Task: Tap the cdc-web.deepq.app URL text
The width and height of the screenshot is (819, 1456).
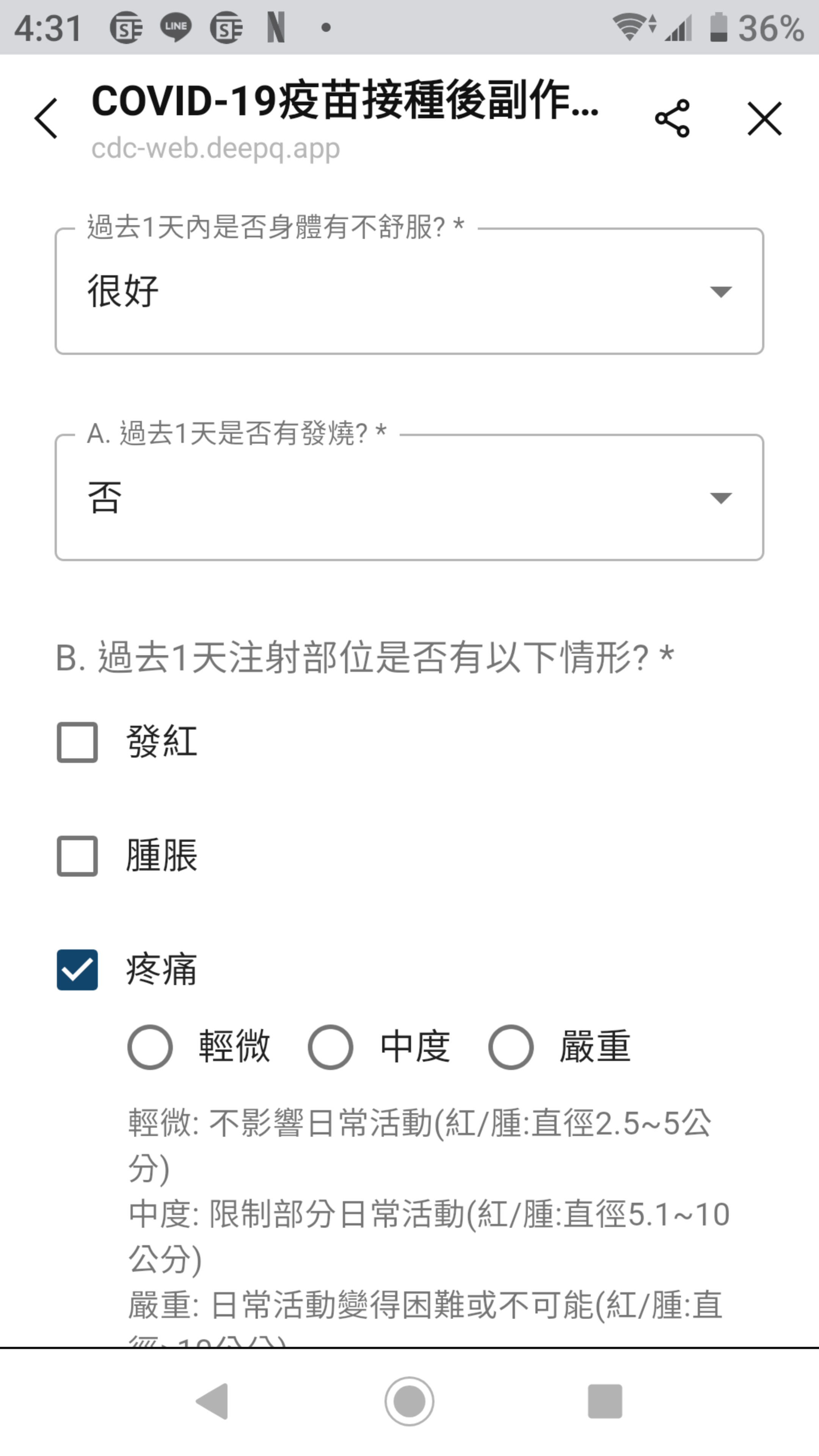Action: (215, 149)
